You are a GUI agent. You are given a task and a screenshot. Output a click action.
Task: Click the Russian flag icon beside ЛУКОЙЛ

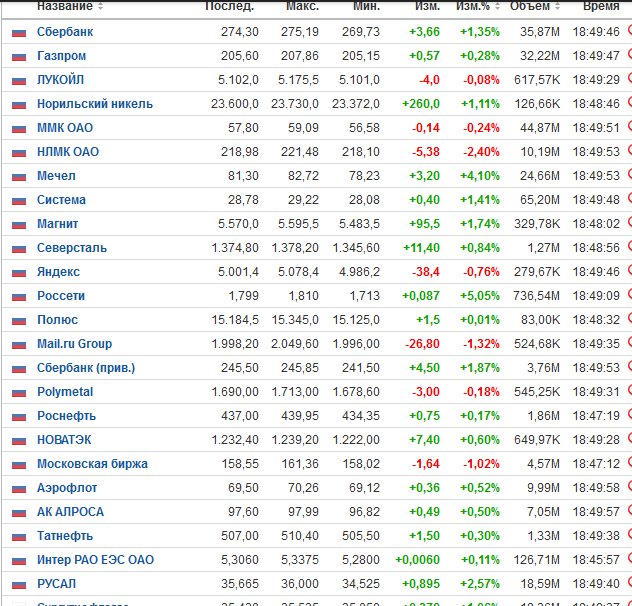click(x=19, y=81)
